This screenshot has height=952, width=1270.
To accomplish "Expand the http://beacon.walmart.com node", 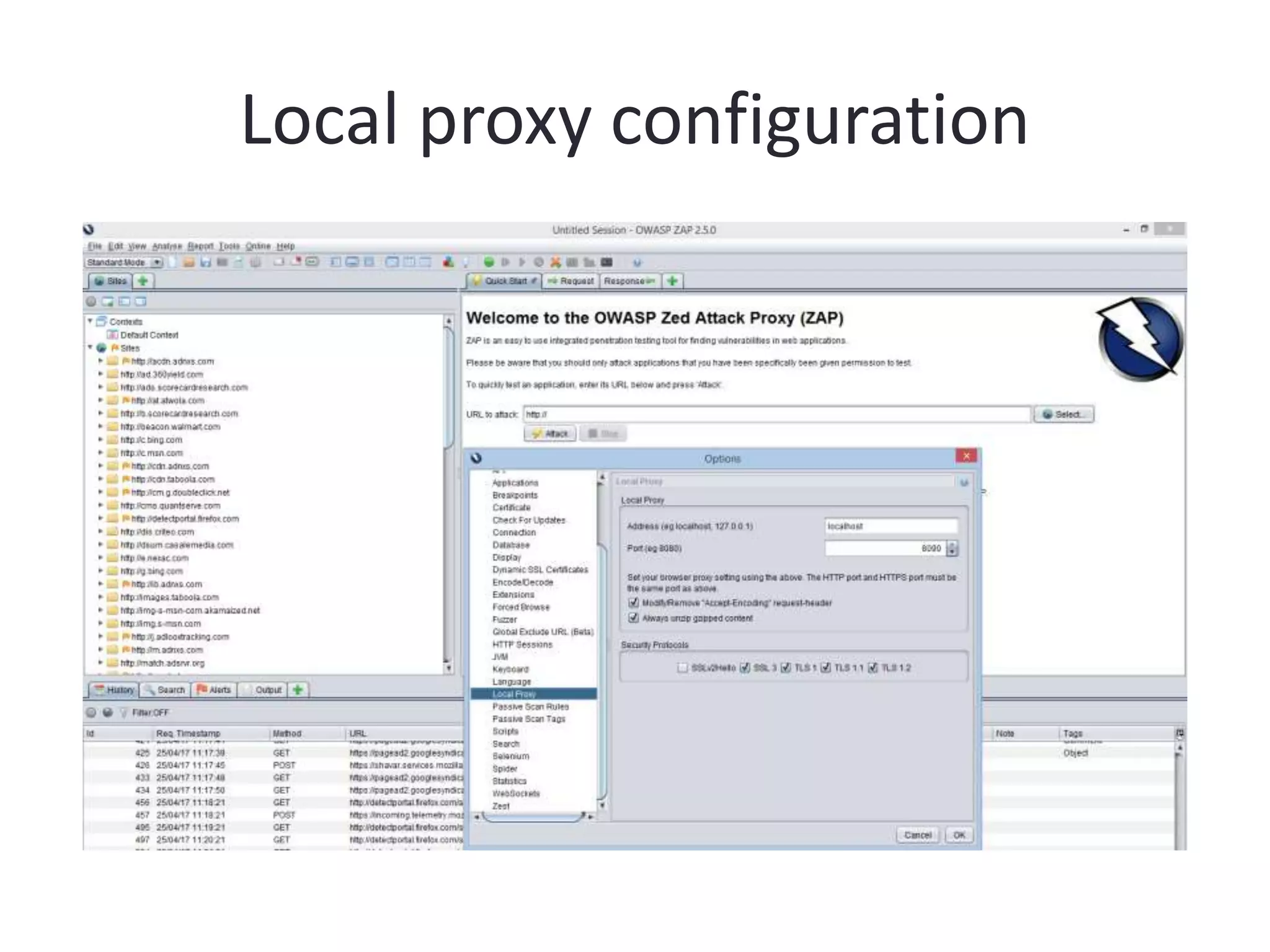I will pos(100,426).
